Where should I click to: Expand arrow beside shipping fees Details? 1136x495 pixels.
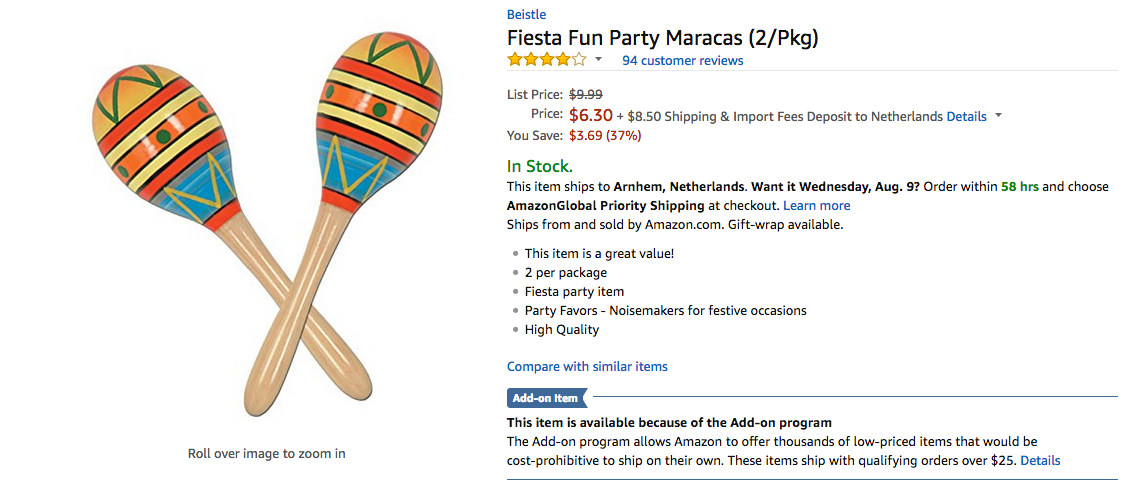(x=998, y=117)
